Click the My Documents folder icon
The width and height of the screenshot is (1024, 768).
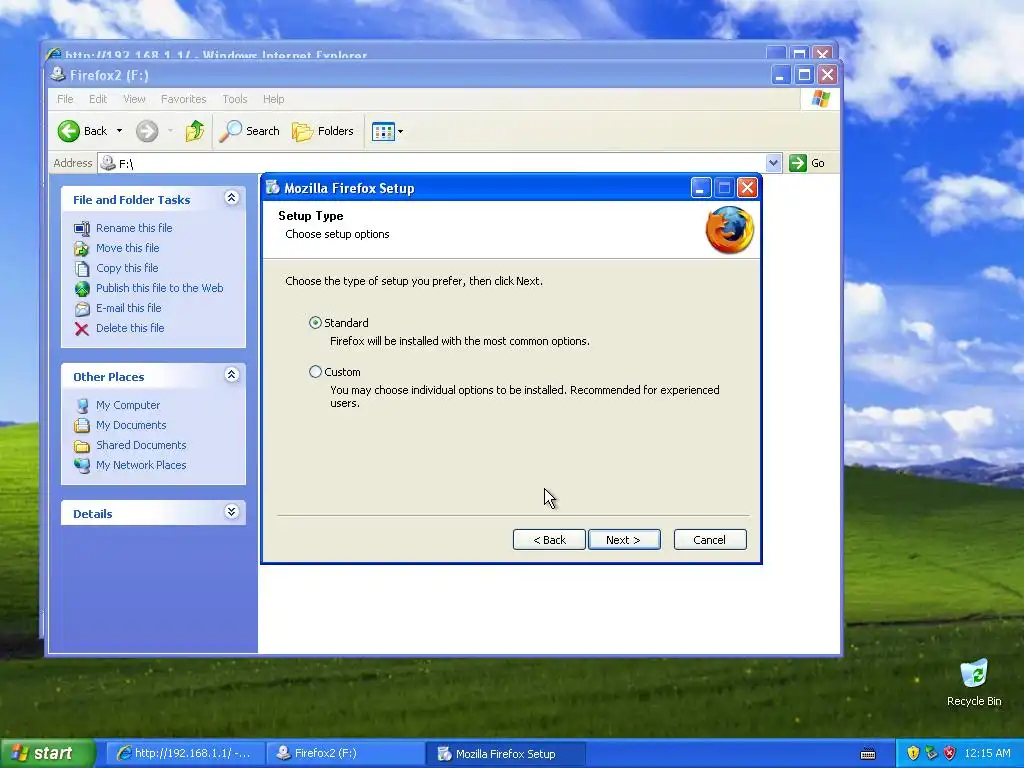(82, 426)
